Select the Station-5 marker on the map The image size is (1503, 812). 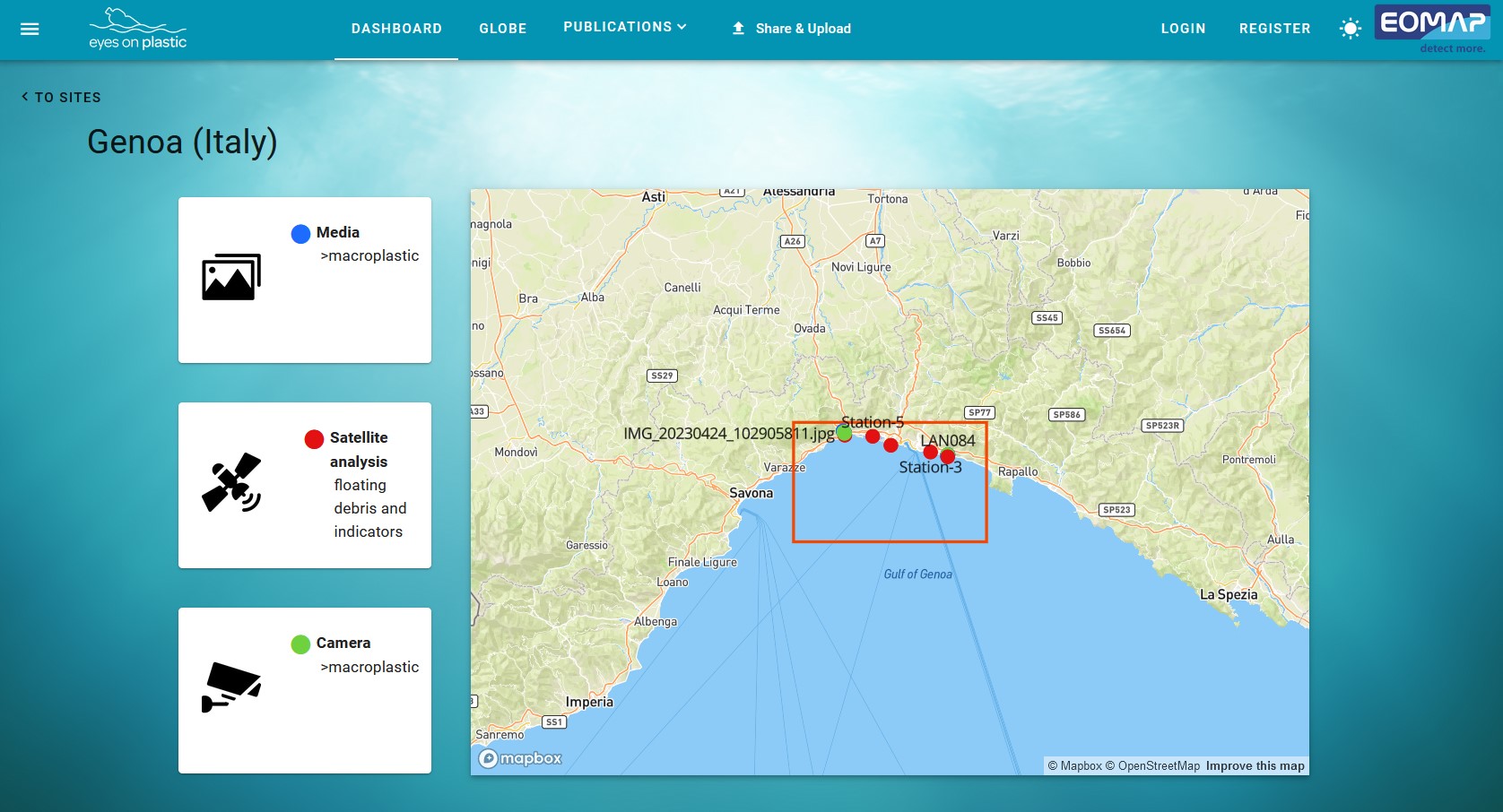coord(873,436)
